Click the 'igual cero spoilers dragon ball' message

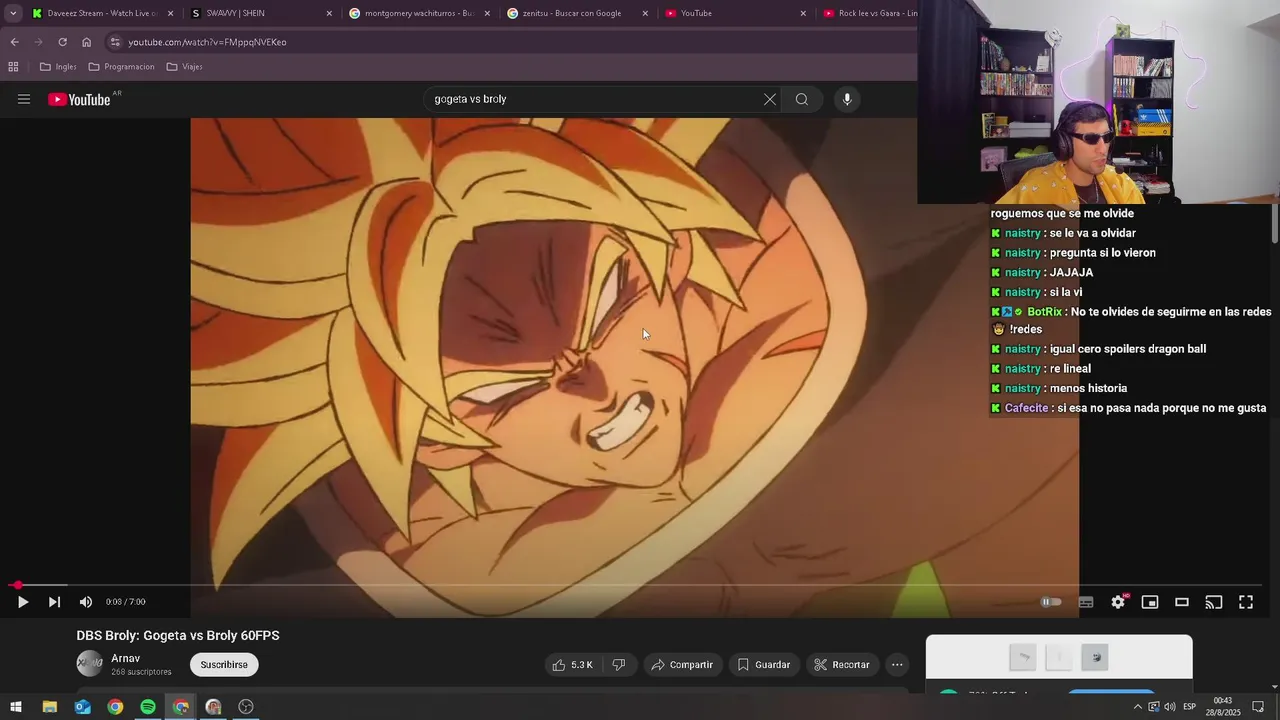[1128, 349]
